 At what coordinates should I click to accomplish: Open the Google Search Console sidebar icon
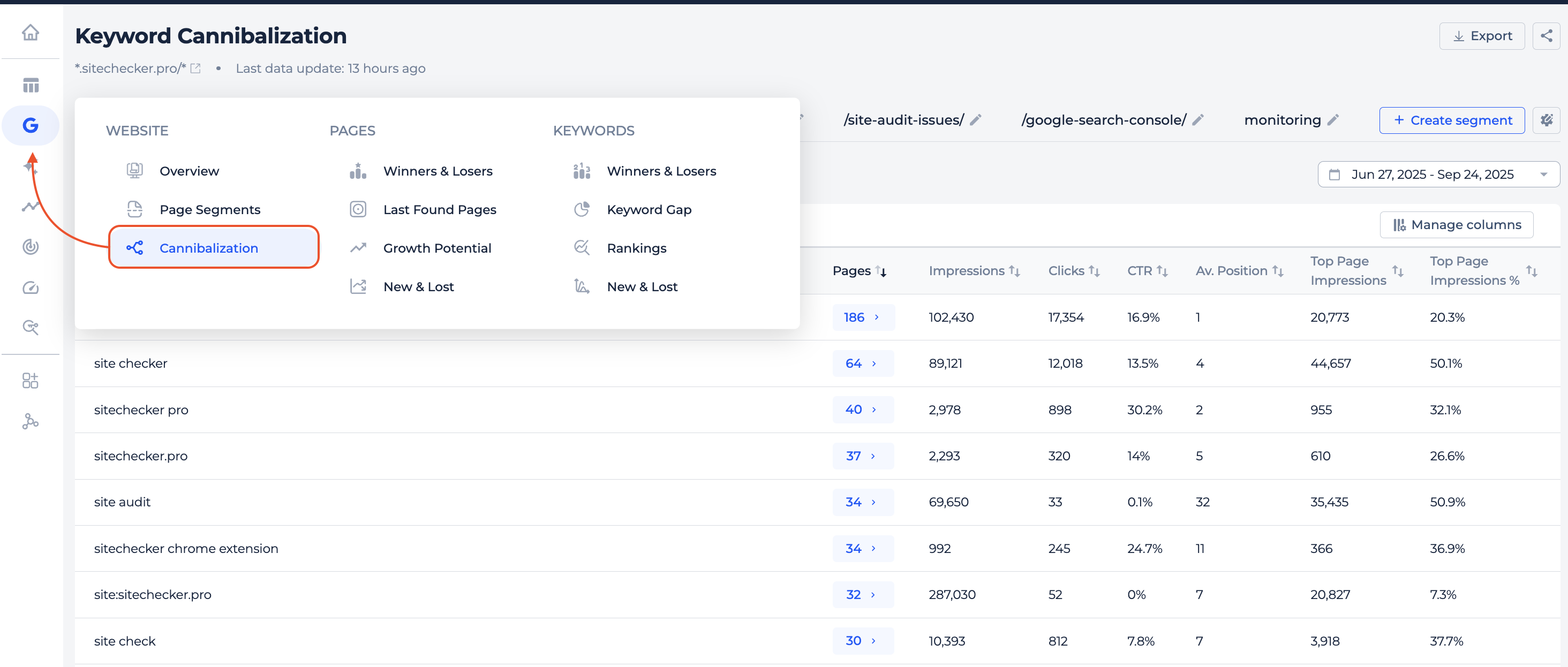pyautogui.click(x=31, y=125)
